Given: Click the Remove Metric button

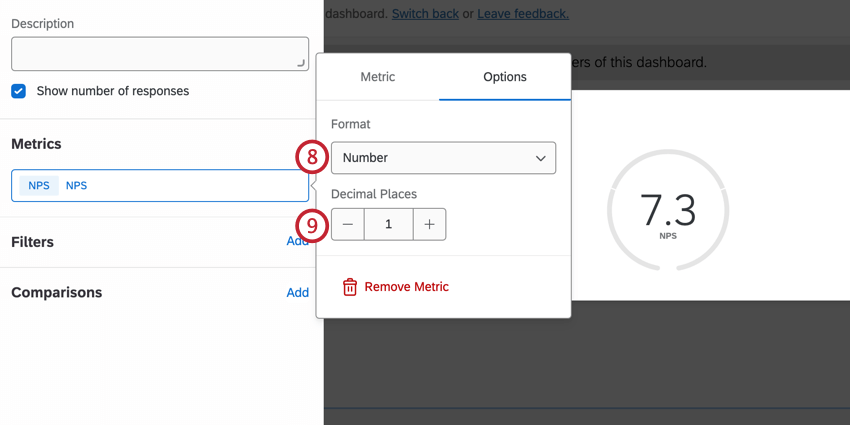Looking at the screenshot, I should point(406,287).
